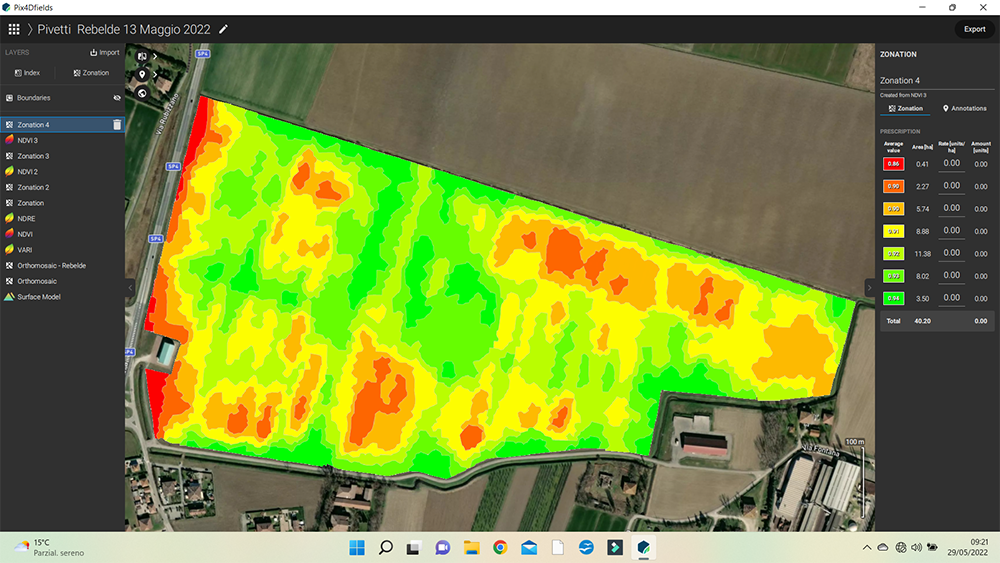The height and width of the screenshot is (563, 1000).
Task: Click the rate input field for 0.90 zone
Action: [951, 185]
